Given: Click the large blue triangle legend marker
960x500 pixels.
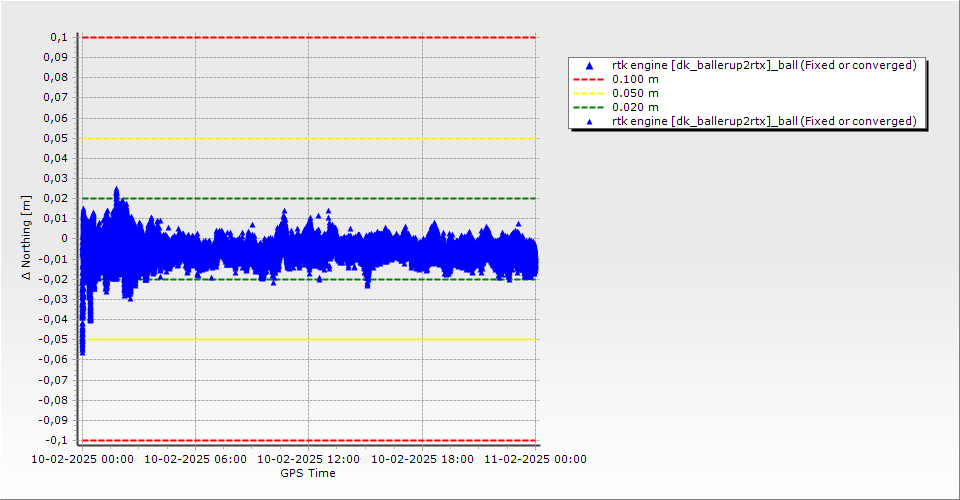Looking at the screenshot, I should tap(590, 65).
